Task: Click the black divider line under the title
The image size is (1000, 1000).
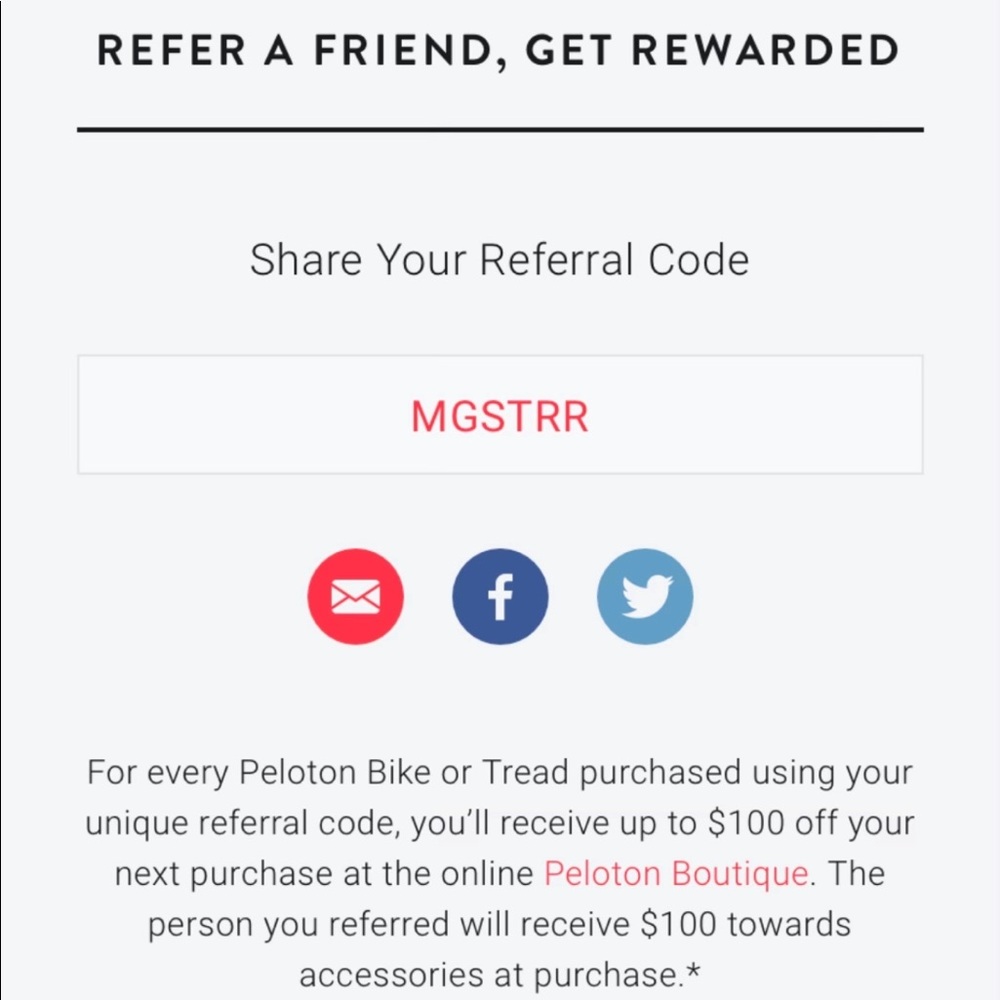Action: [500, 130]
